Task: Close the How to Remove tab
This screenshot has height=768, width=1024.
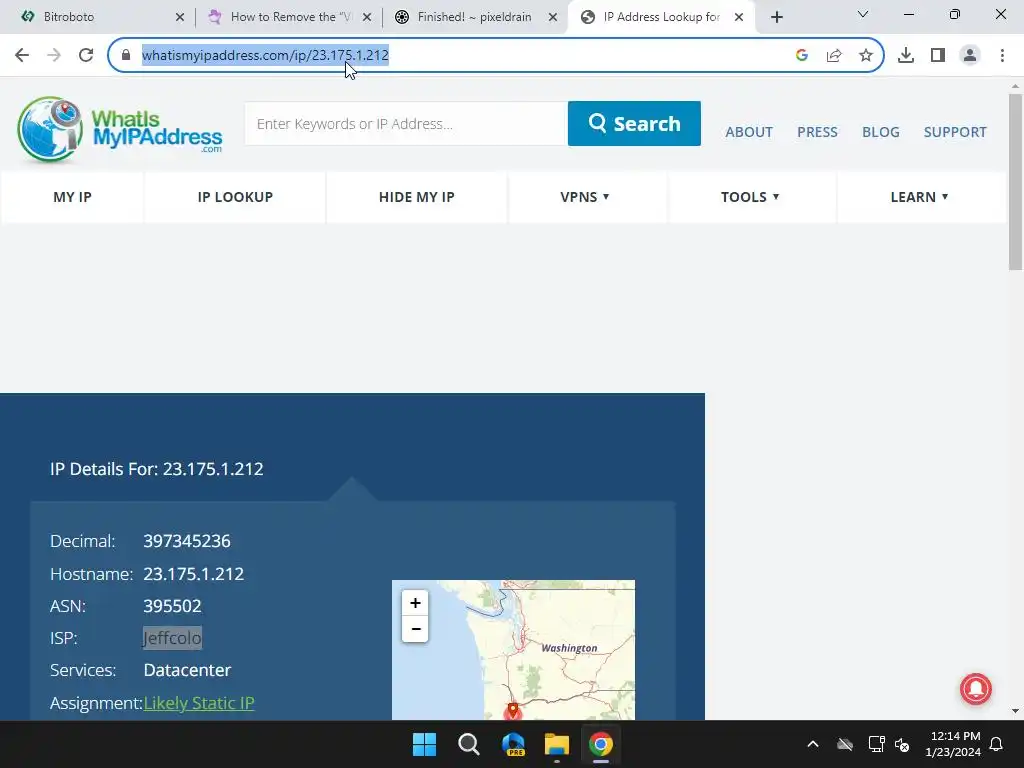Action: pos(367,17)
